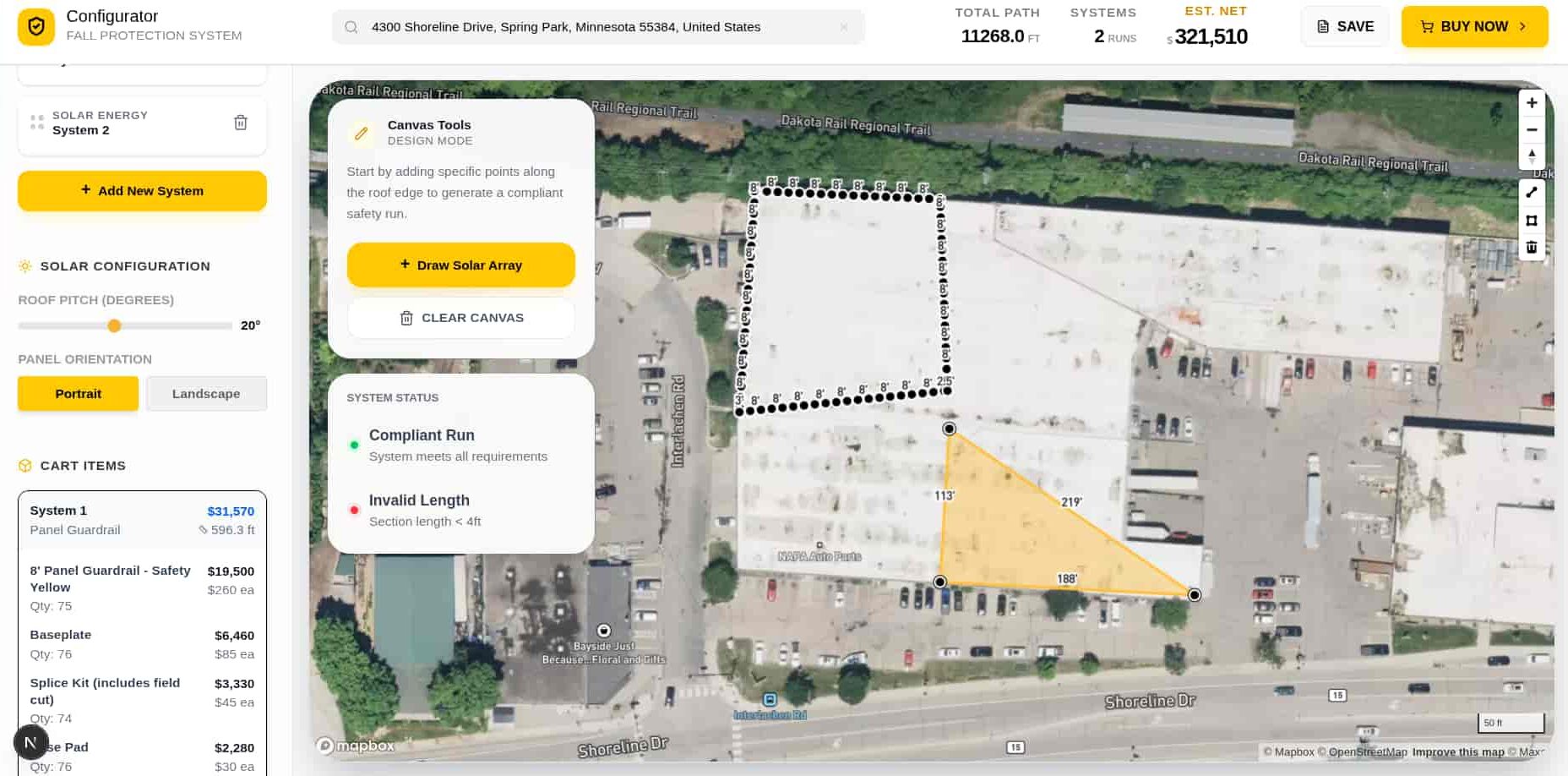1568x776 pixels.
Task: Click the System 2 drag handle
Action: 37,123
